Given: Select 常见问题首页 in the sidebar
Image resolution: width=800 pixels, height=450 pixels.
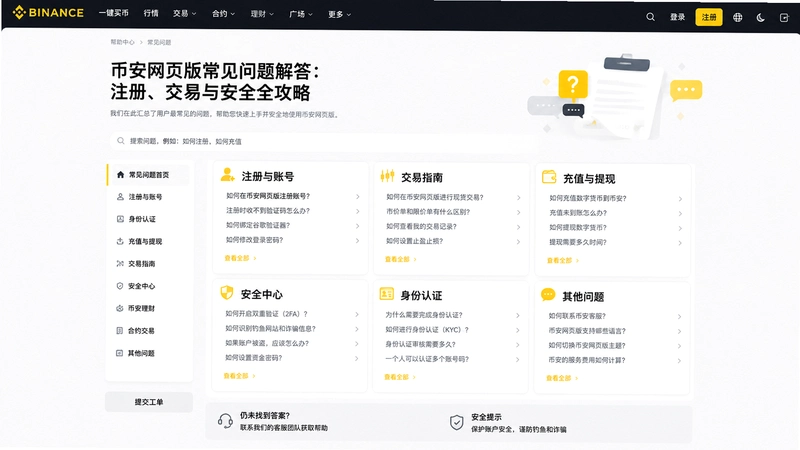Looking at the screenshot, I should tap(148, 174).
